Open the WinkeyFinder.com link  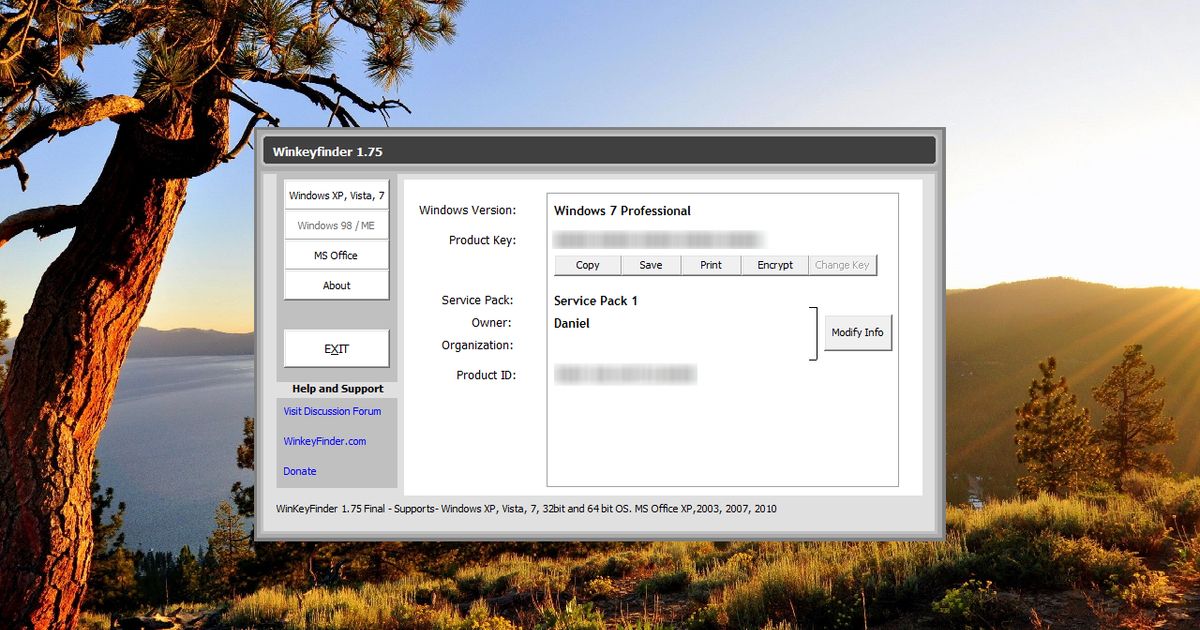tap(325, 441)
